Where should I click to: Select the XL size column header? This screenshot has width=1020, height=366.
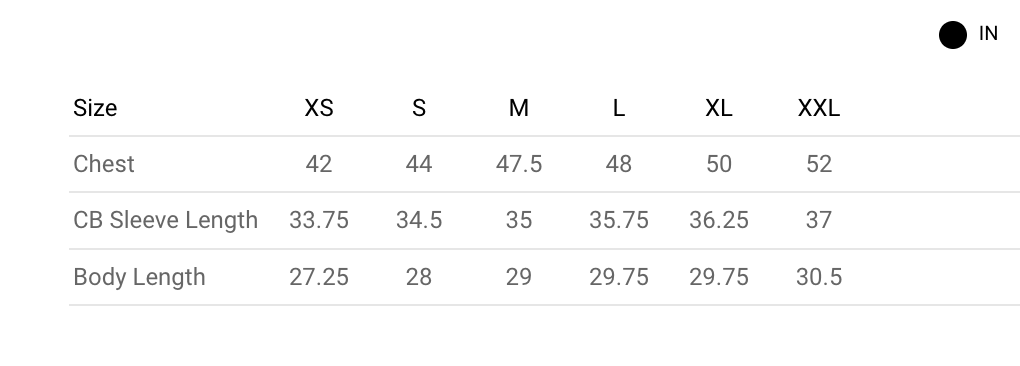tap(719, 108)
